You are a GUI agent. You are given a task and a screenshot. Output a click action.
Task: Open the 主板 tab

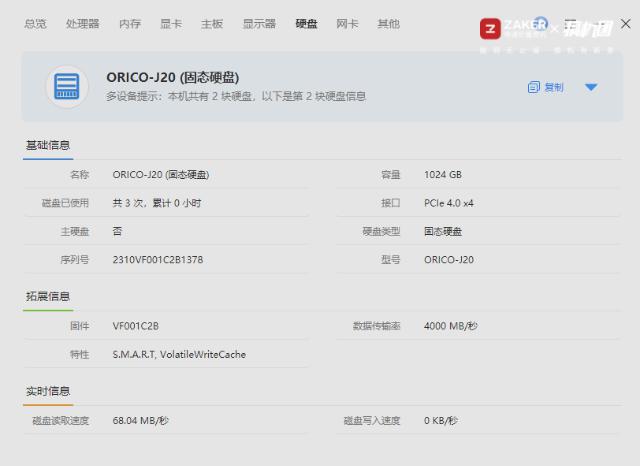coord(212,24)
